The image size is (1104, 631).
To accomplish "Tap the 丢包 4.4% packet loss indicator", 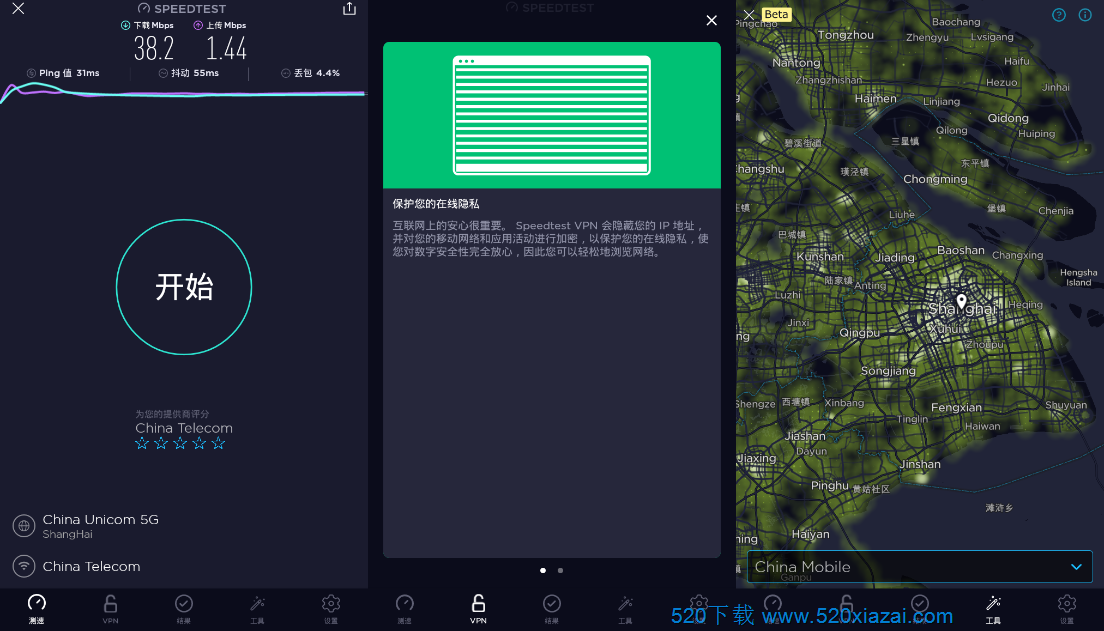I will (x=310, y=73).
